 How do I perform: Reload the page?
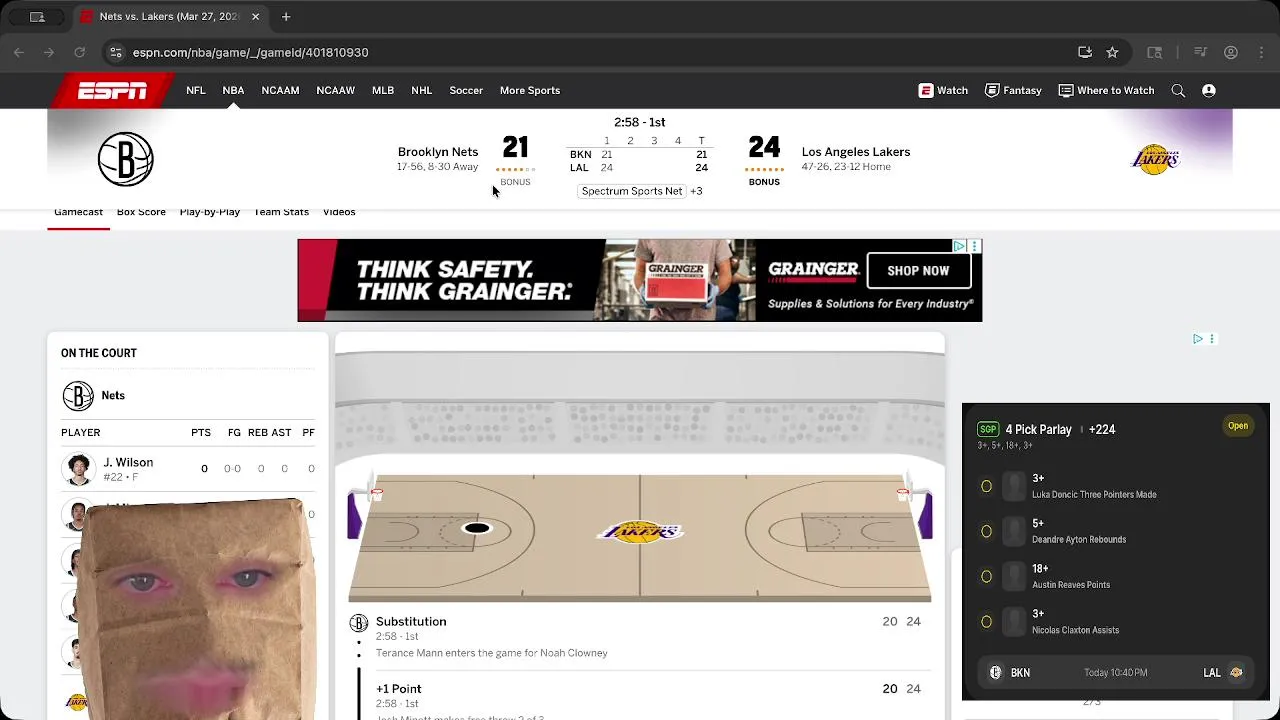[x=79, y=52]
